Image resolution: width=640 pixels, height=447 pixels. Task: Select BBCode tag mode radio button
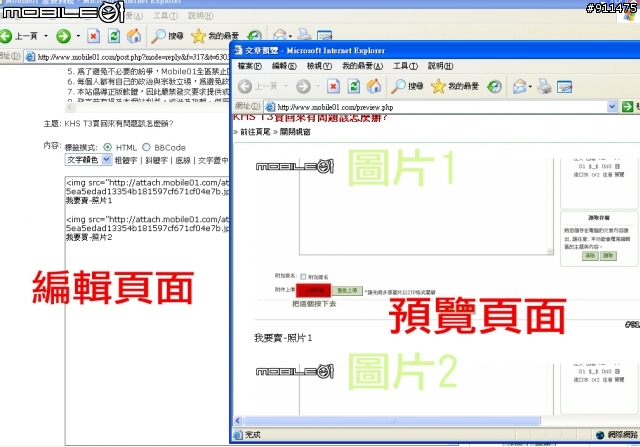tap(146, 147)
